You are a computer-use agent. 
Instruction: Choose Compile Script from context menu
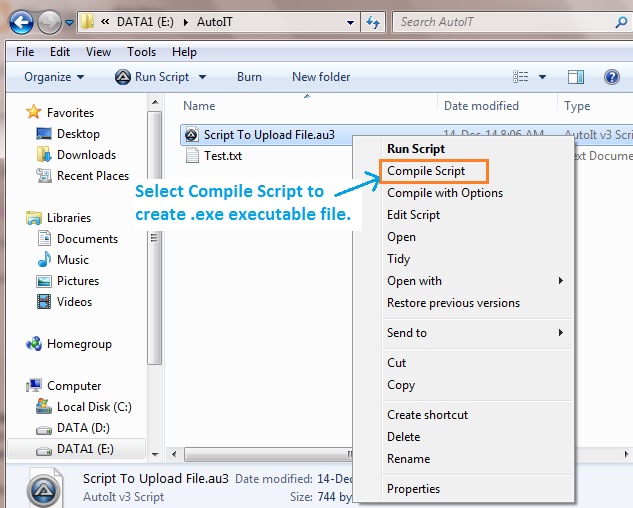point(426,171)
